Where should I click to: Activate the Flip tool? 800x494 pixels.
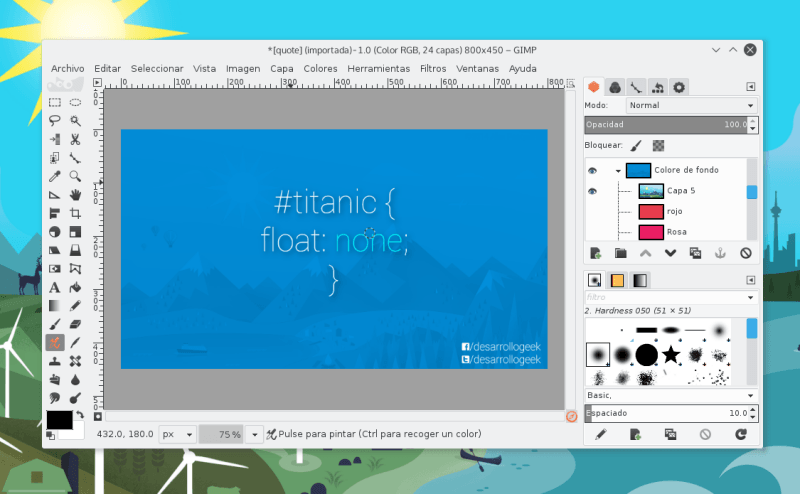click(55, 268)
